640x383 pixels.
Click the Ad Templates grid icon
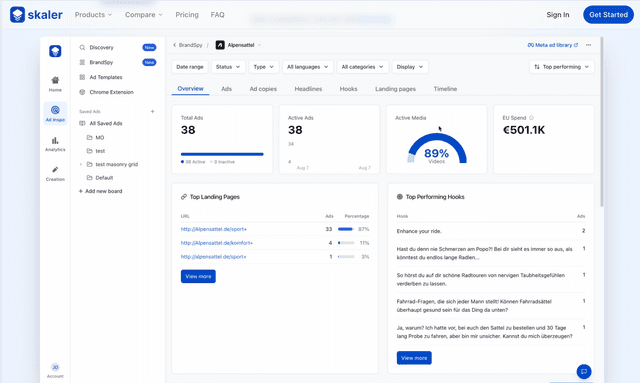[82, 77]
